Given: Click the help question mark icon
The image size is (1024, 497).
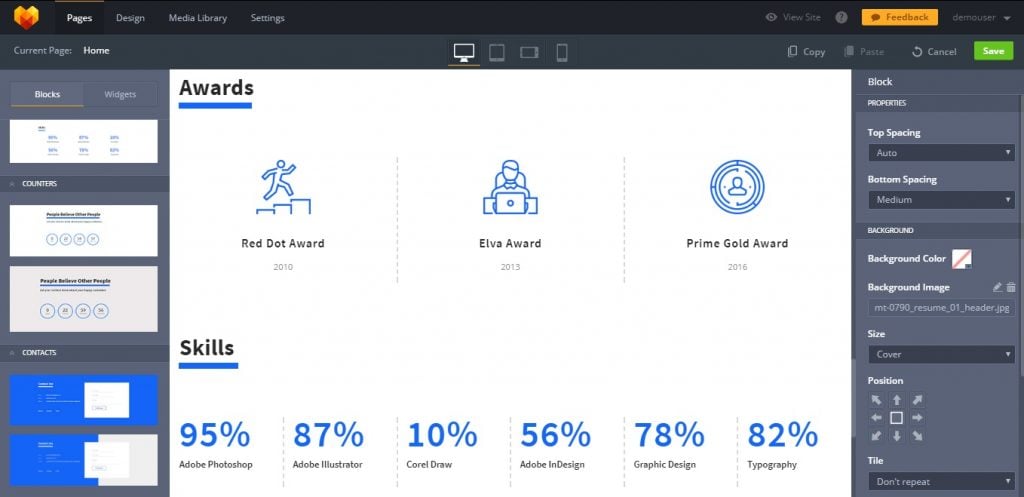Looking at the screenshot, I should click(841, 18).
